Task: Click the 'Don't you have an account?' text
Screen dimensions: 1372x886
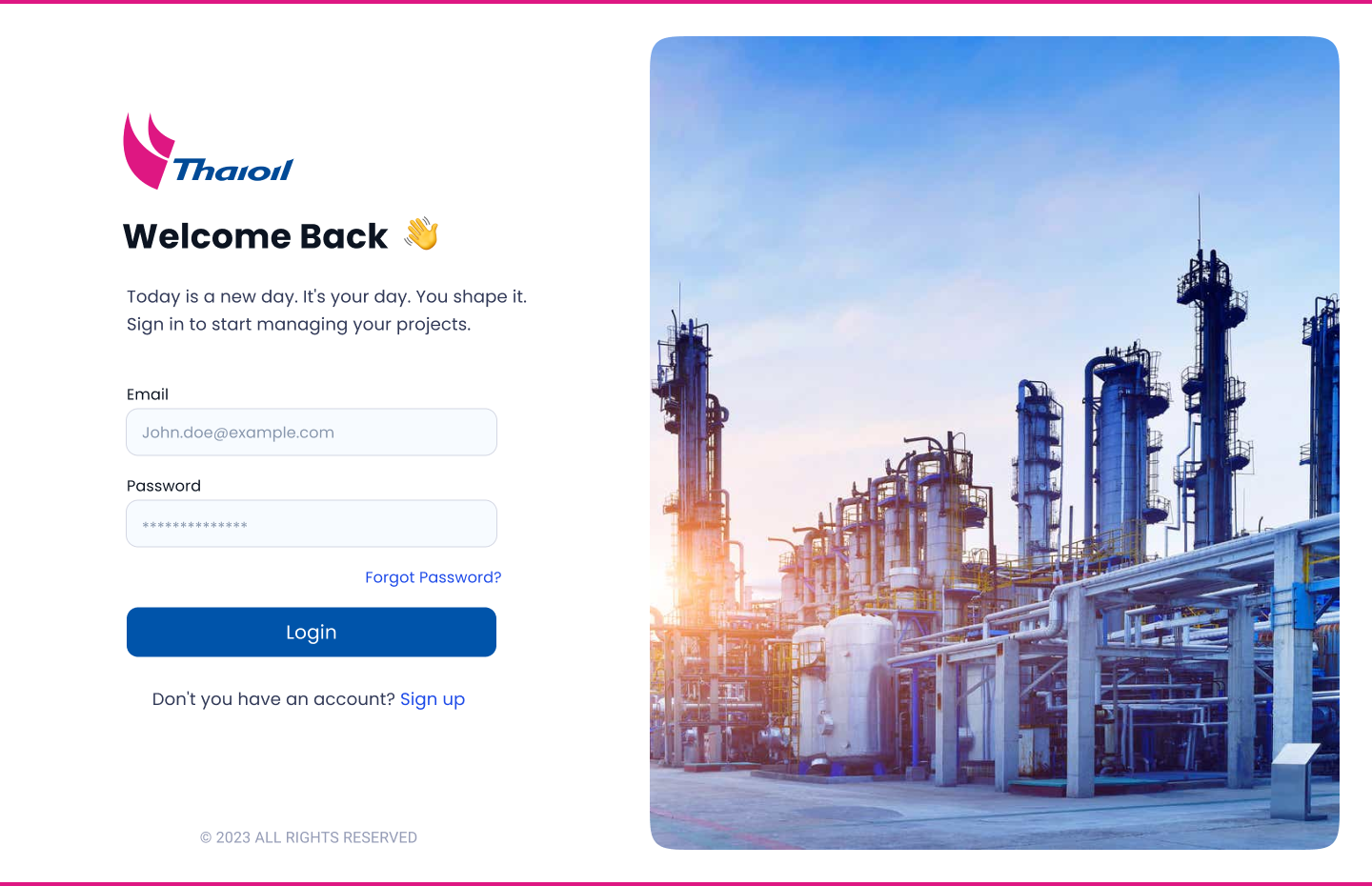Action: coord(273,699)
